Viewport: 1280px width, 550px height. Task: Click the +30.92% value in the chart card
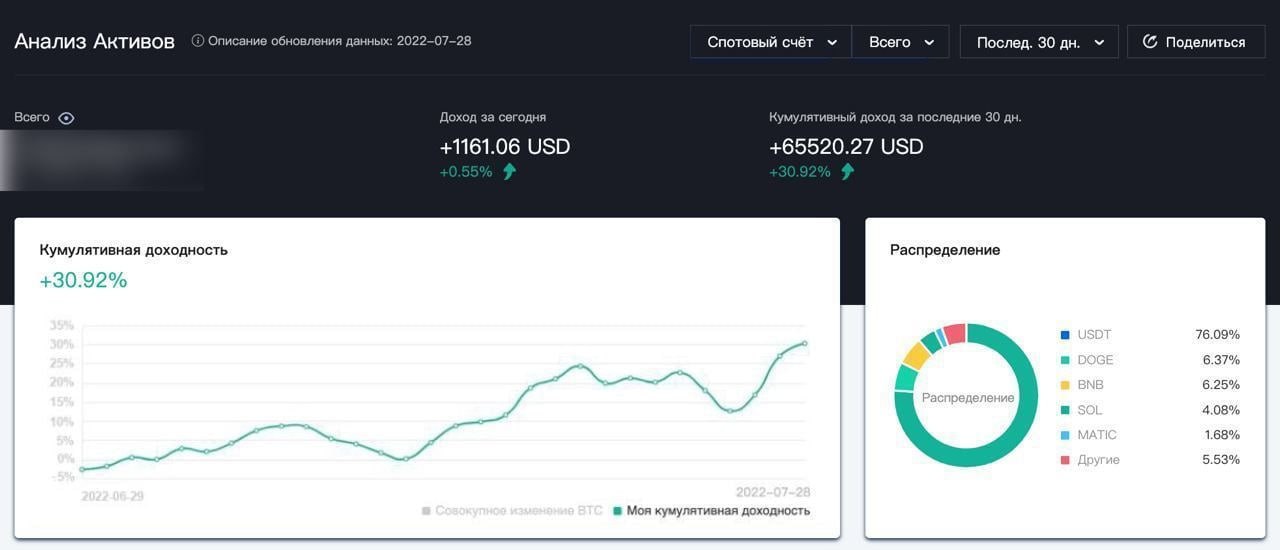click(83, 281)
